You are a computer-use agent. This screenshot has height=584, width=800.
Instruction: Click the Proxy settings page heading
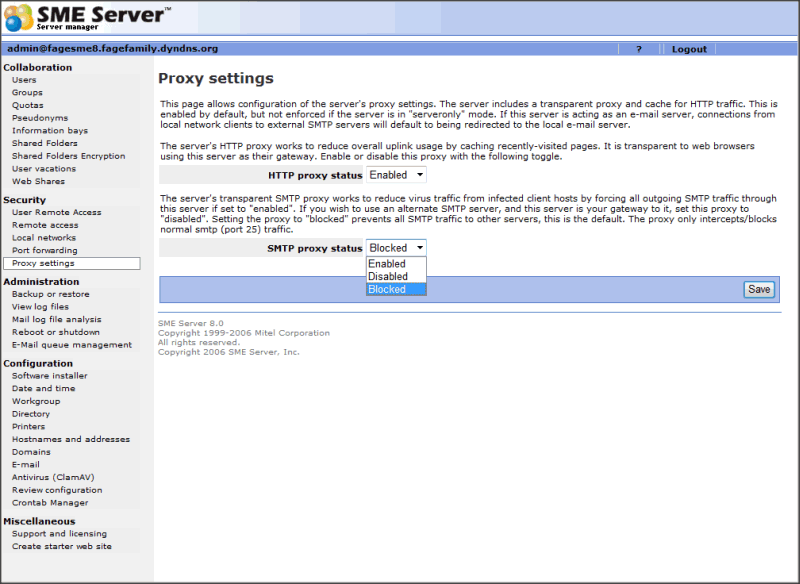[x=216, y=79]
